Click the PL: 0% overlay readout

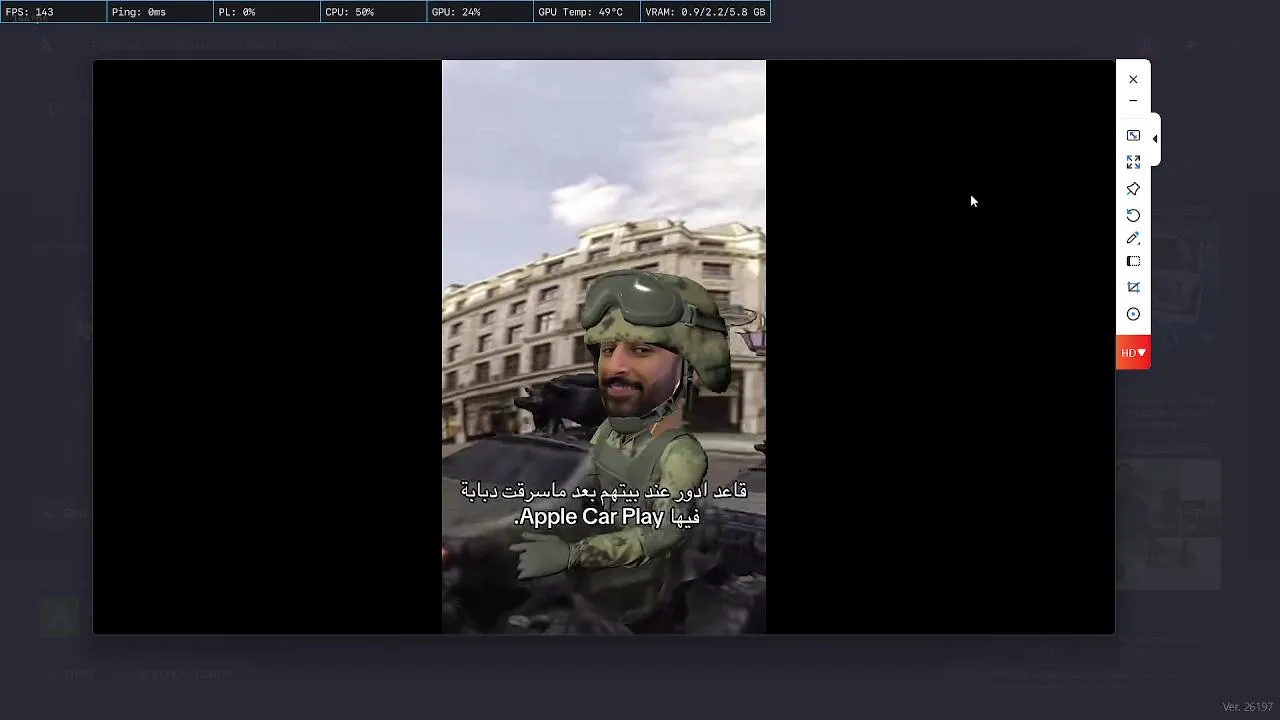[x=266, y=12]
